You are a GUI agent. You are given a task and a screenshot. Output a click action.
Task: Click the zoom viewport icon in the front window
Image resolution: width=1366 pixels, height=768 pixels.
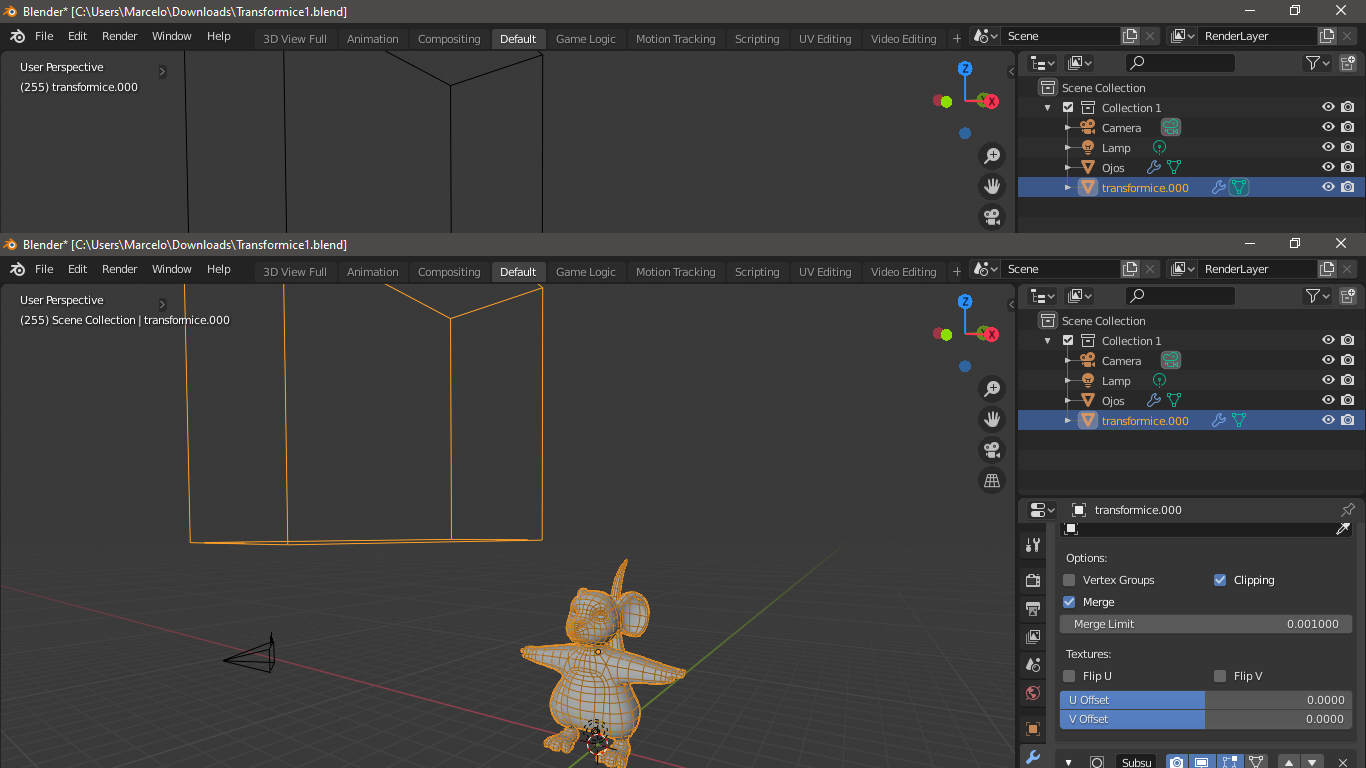pyautogui.click(x=992, y=389)
